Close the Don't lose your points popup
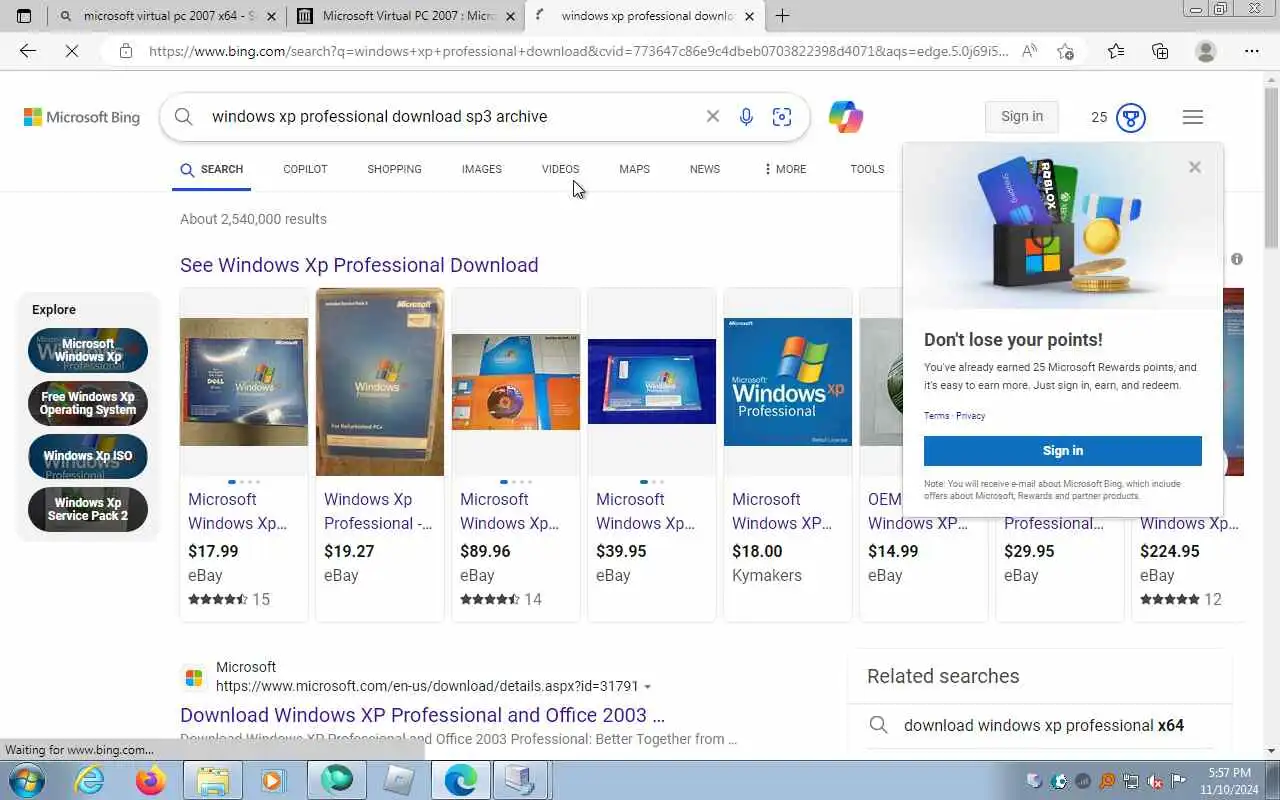Viewport: 1280px width, 800px height. (1195, 167)
